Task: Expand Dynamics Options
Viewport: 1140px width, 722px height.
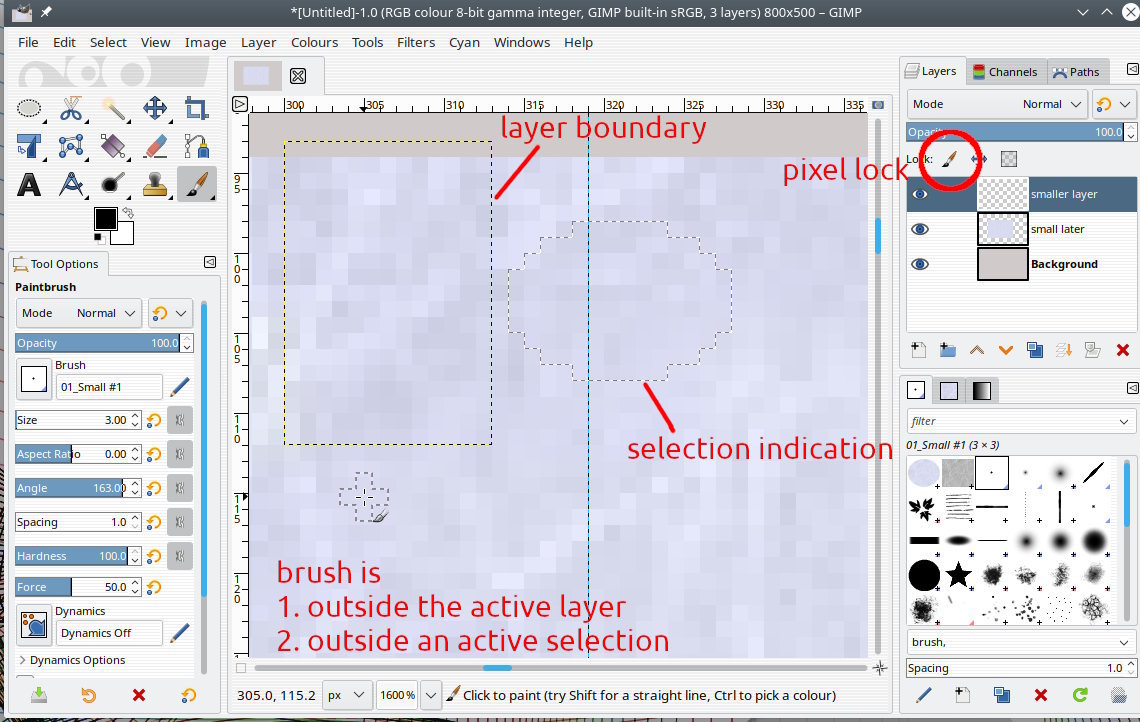Action: click(x=71, y=660)
